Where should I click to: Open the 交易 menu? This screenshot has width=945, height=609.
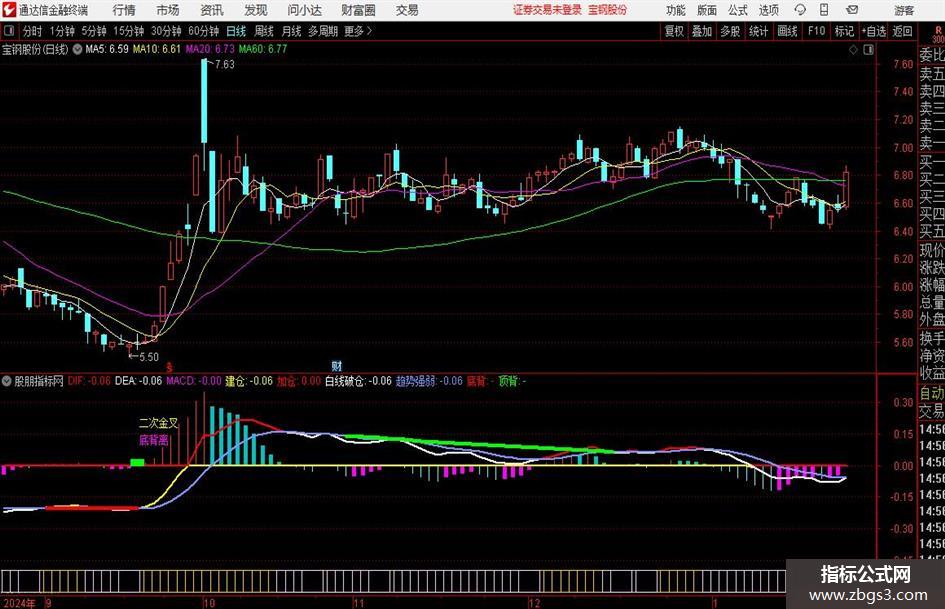tap(407, 10)
